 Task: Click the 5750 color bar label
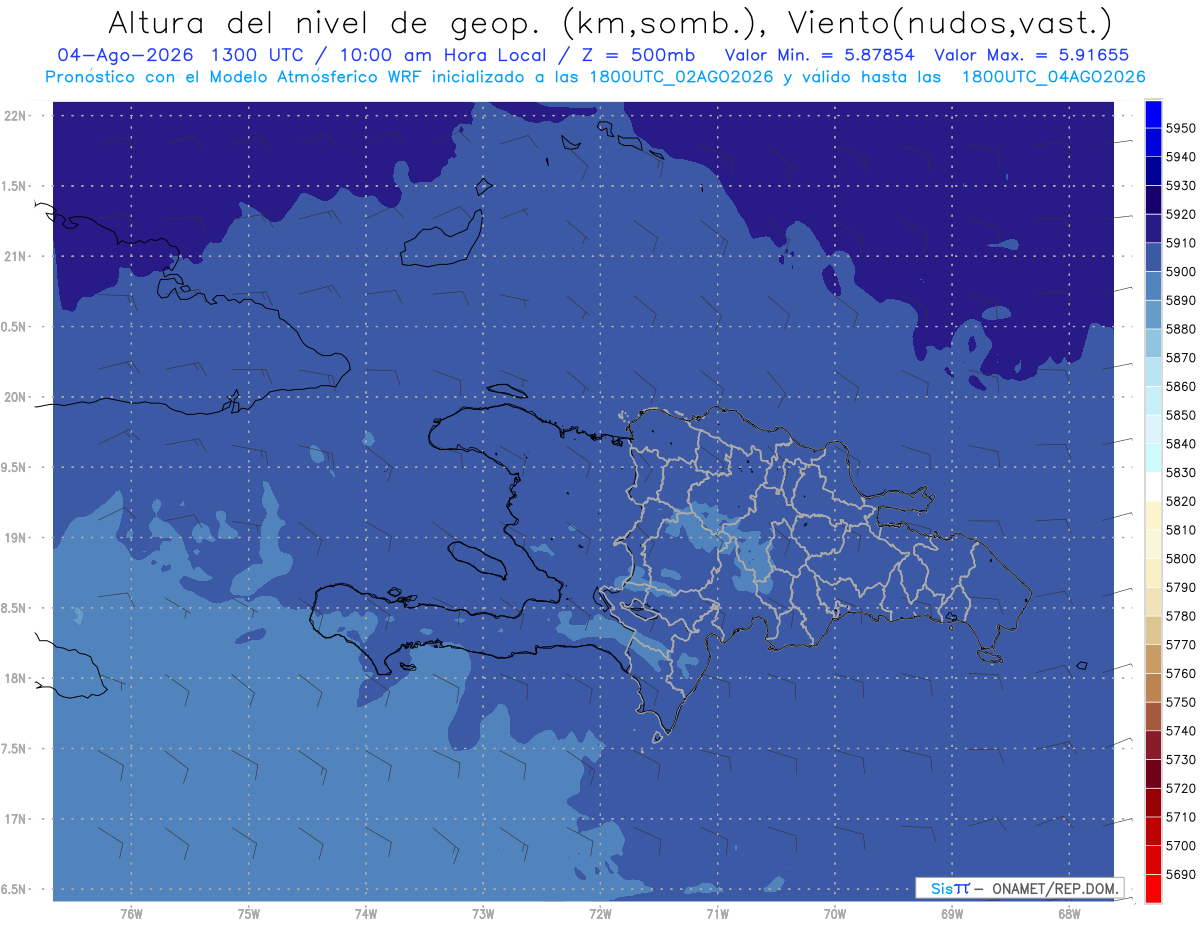coord(1180,702)
